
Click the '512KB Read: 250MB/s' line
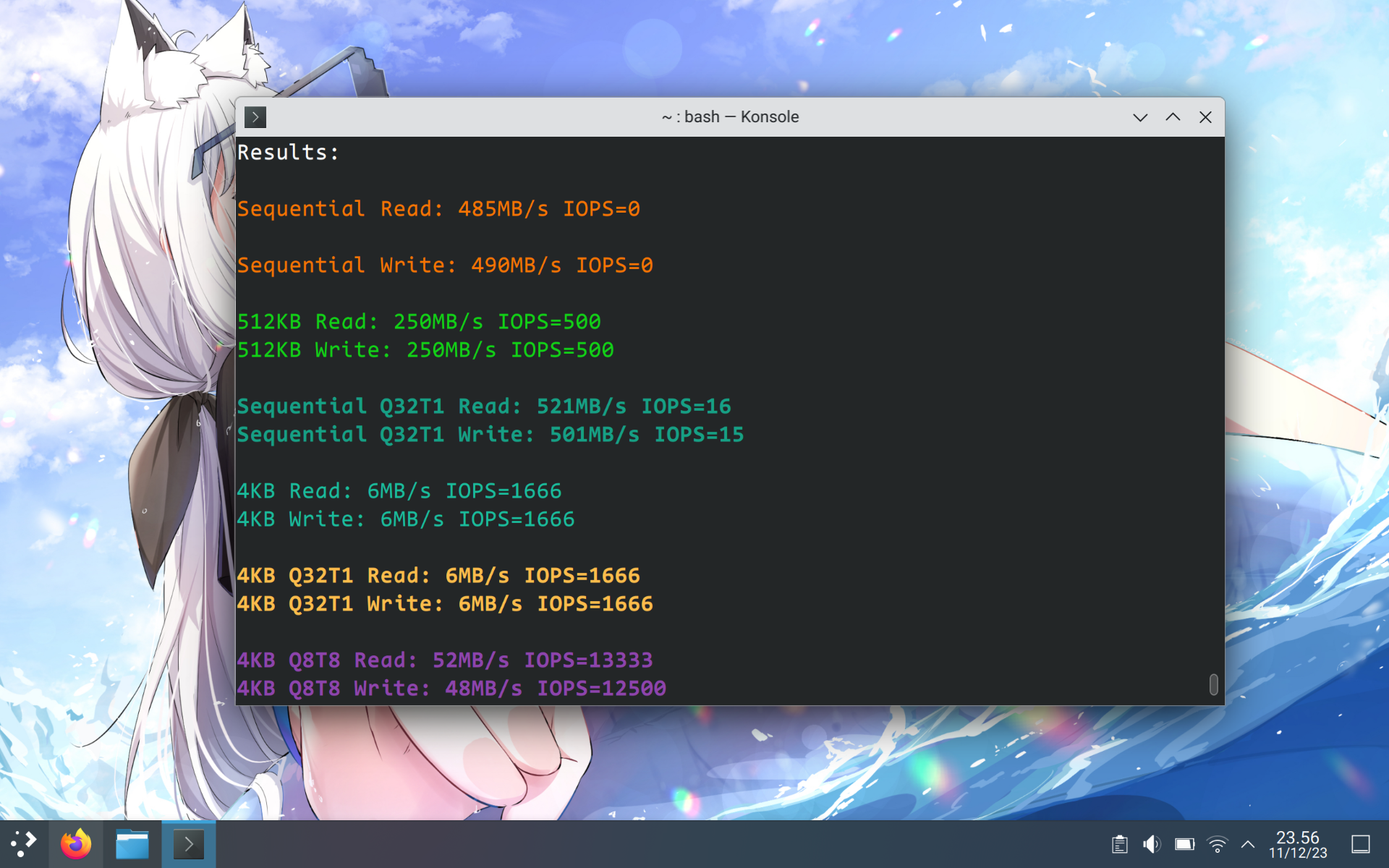[419, 322]
